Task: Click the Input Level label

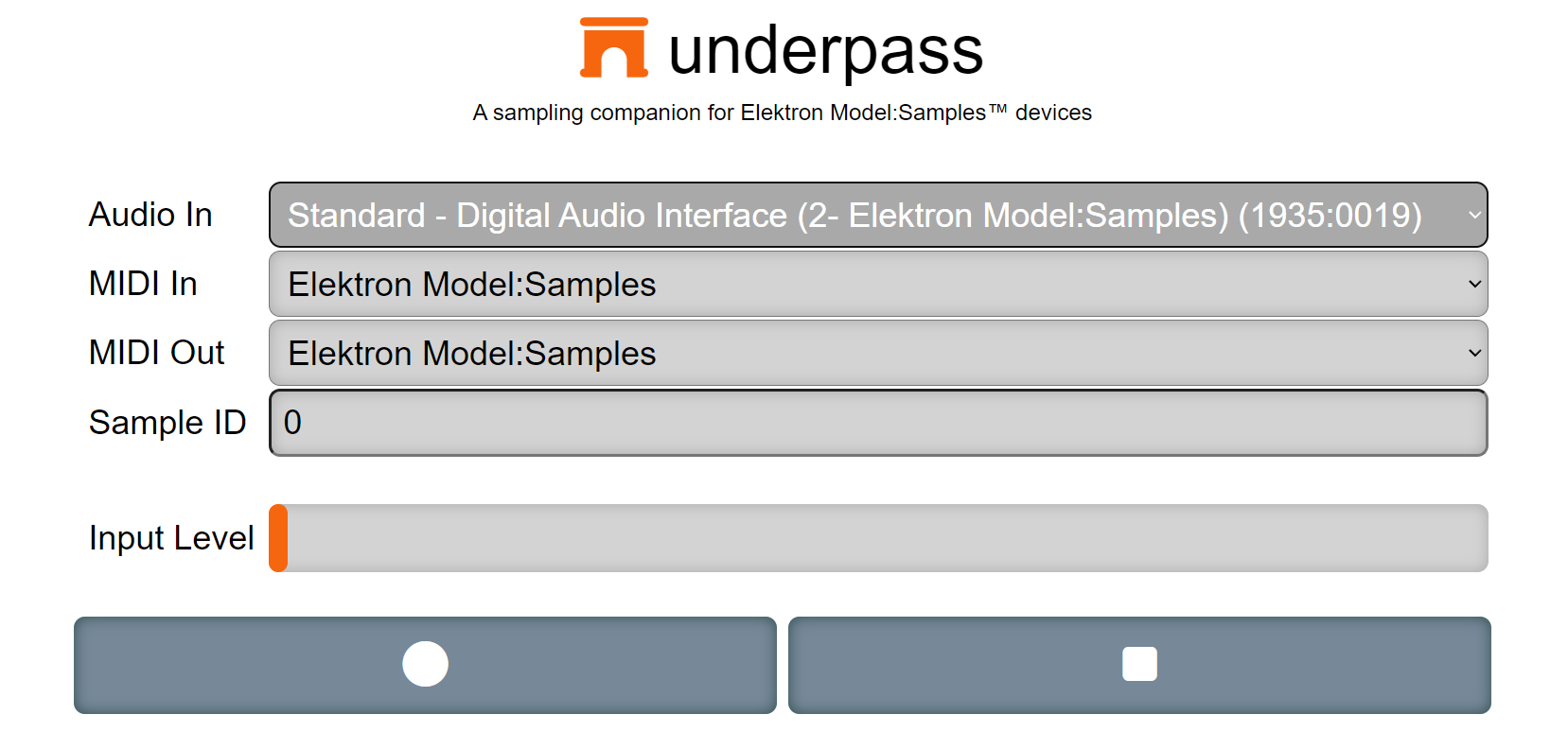Action: click(x=171, y=538)
